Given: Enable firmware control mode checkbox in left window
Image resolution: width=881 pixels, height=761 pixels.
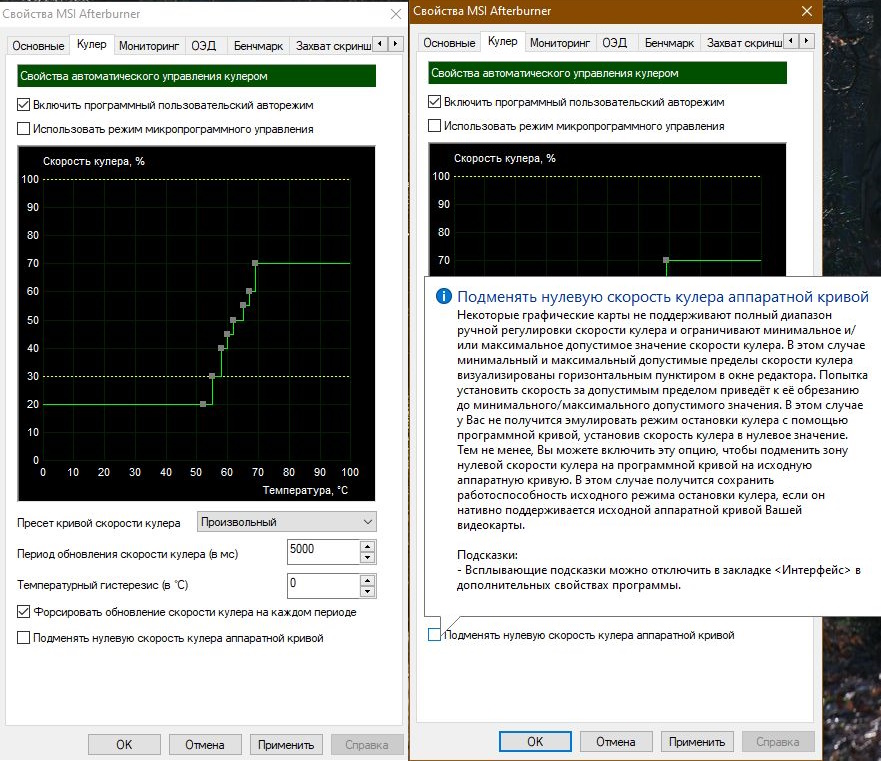Looking at the screenshot, I should point(24,129).
